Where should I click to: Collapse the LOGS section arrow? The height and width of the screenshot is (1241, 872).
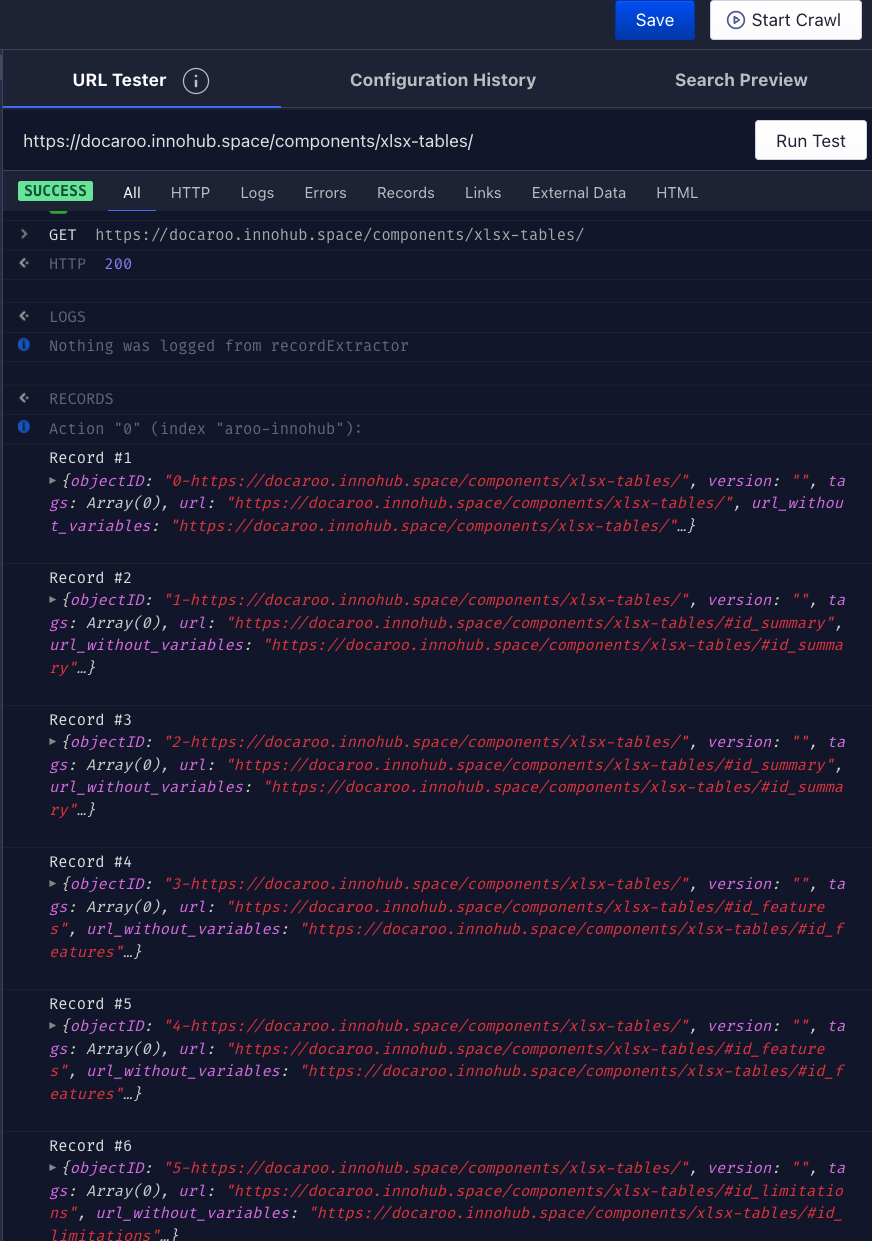coord(24,316)
